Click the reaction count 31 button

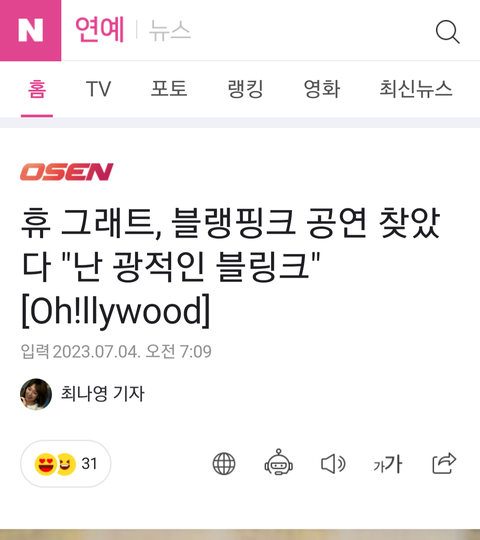[66, 464]
